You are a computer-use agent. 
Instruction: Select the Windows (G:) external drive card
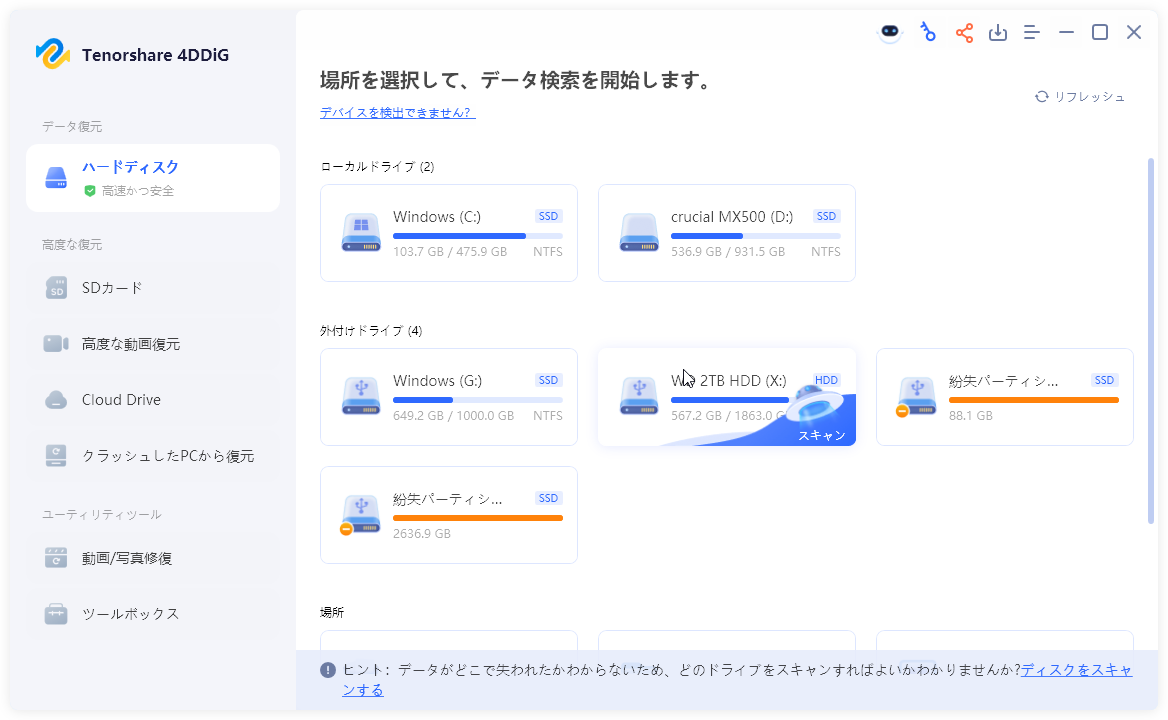[448, 397]
